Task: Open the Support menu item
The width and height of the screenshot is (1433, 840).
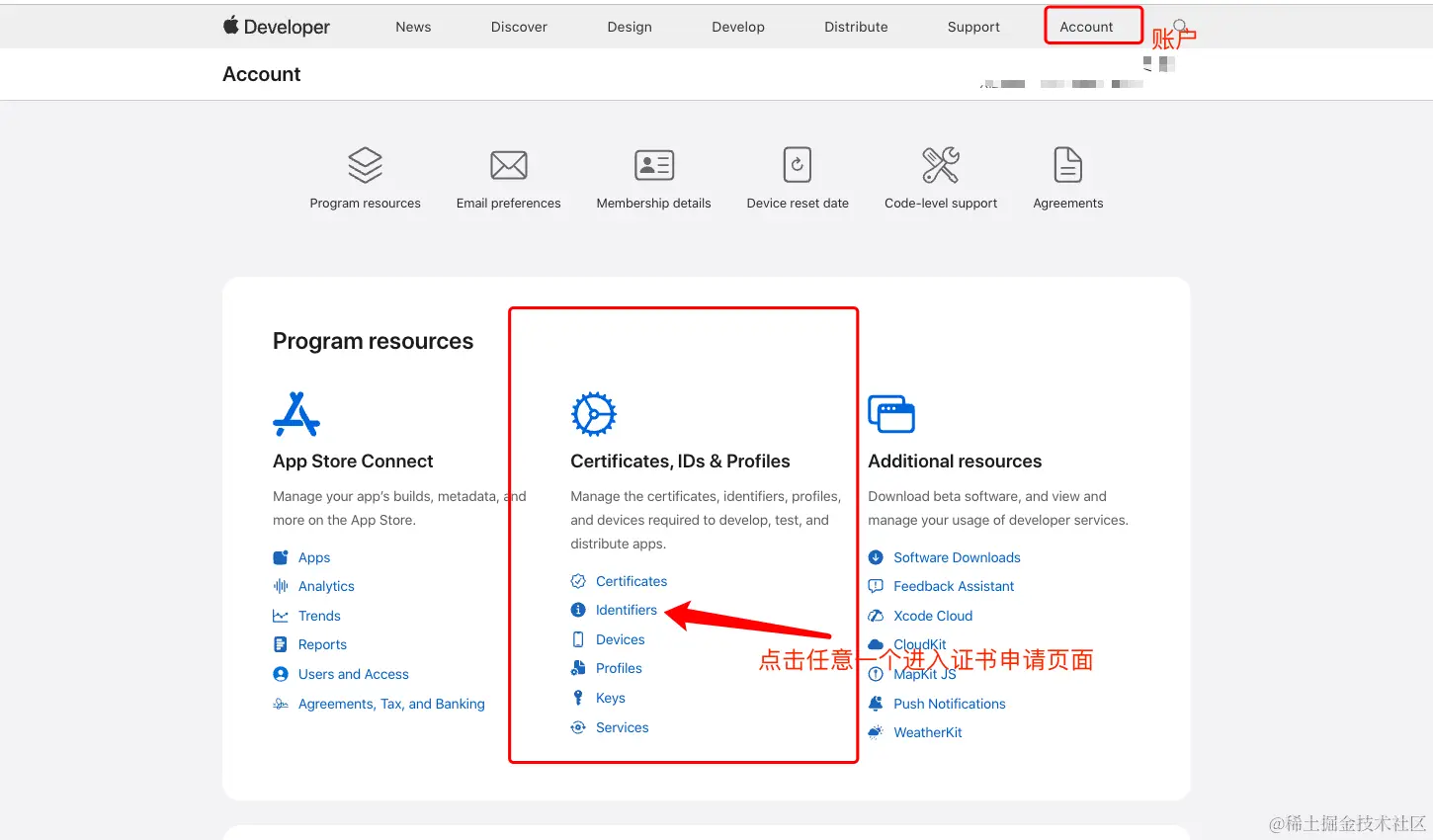Action: (x=973, y=27)
